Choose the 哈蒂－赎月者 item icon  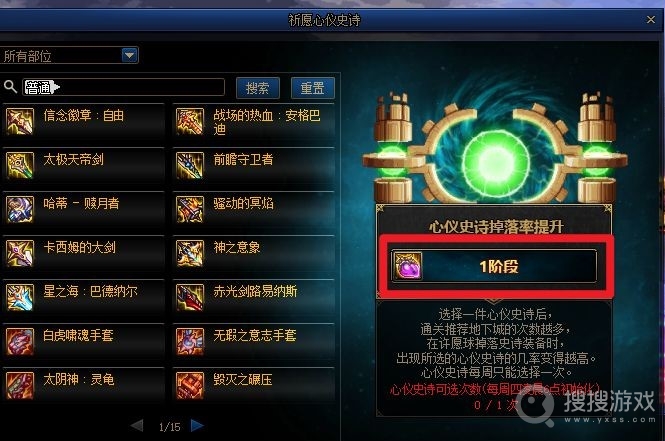point(20,209)
